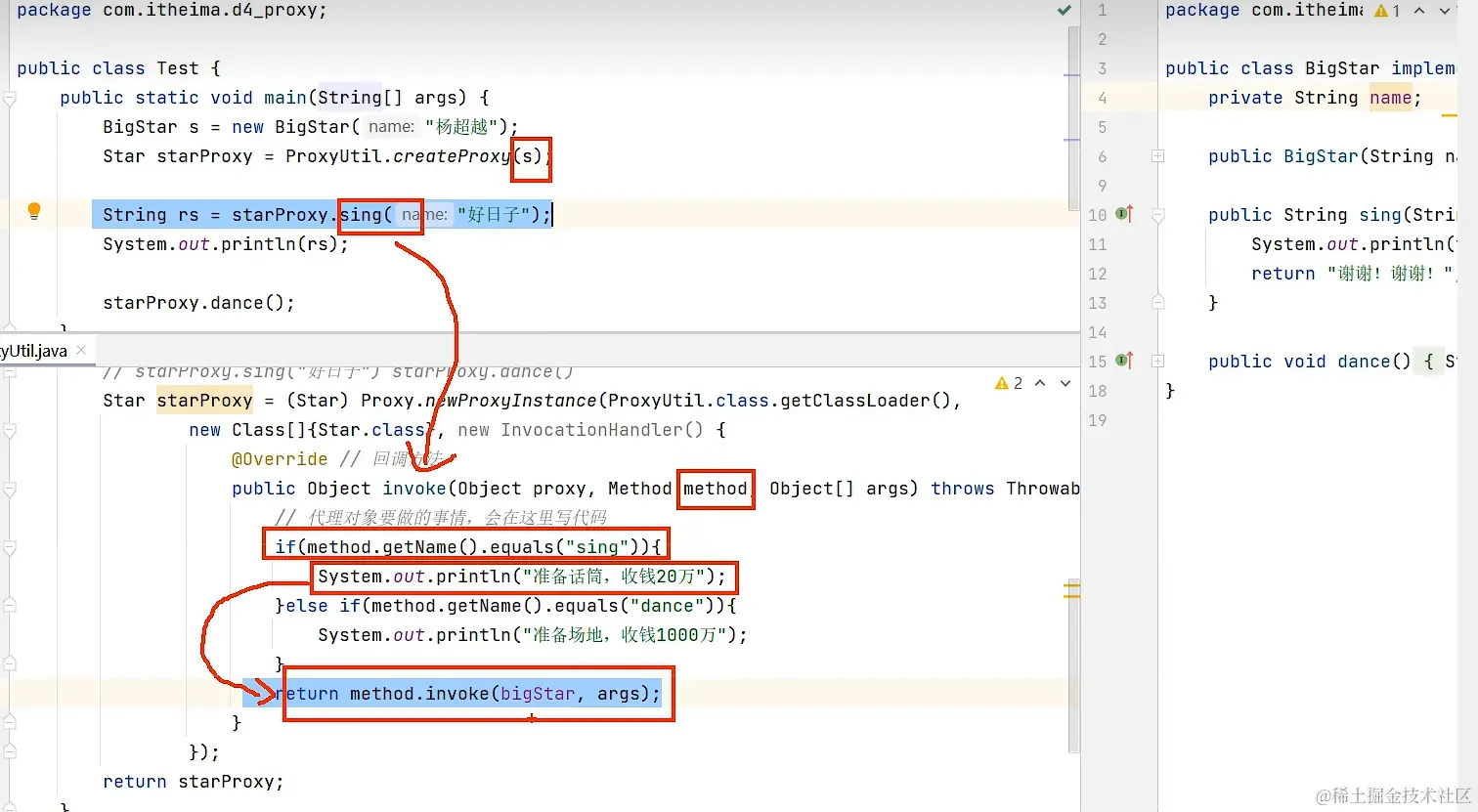
Task: Click bigStar argument in method.invoke call
Action: [x=538, y=694]
